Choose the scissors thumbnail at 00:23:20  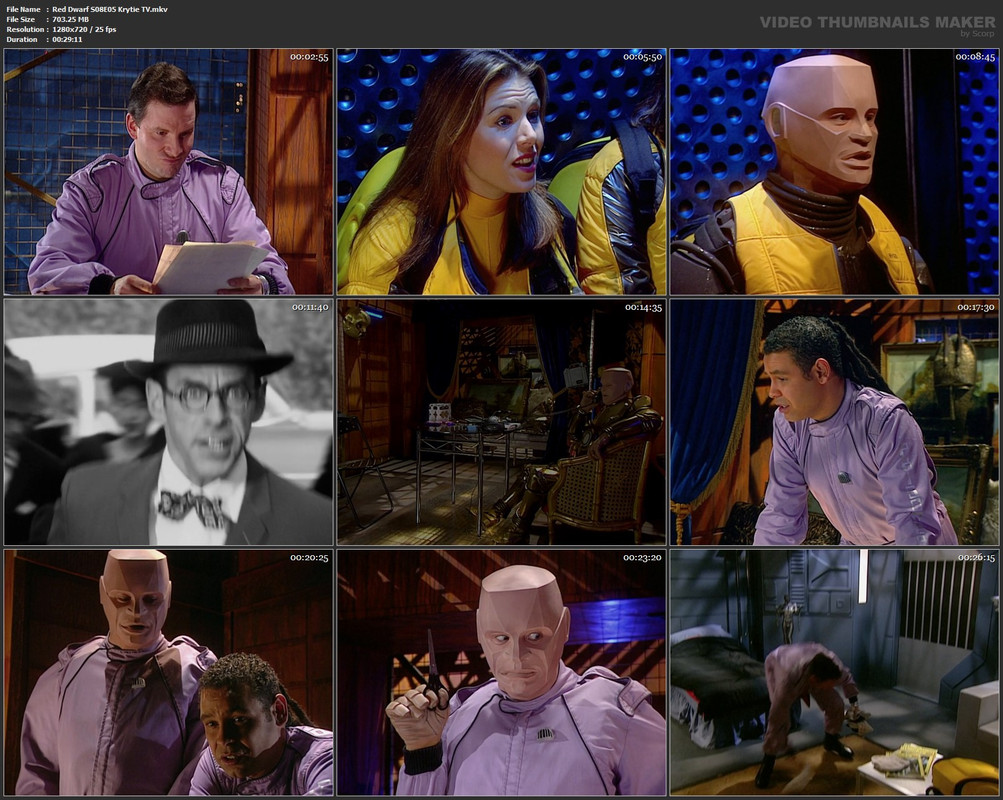[x=502, y=673]
